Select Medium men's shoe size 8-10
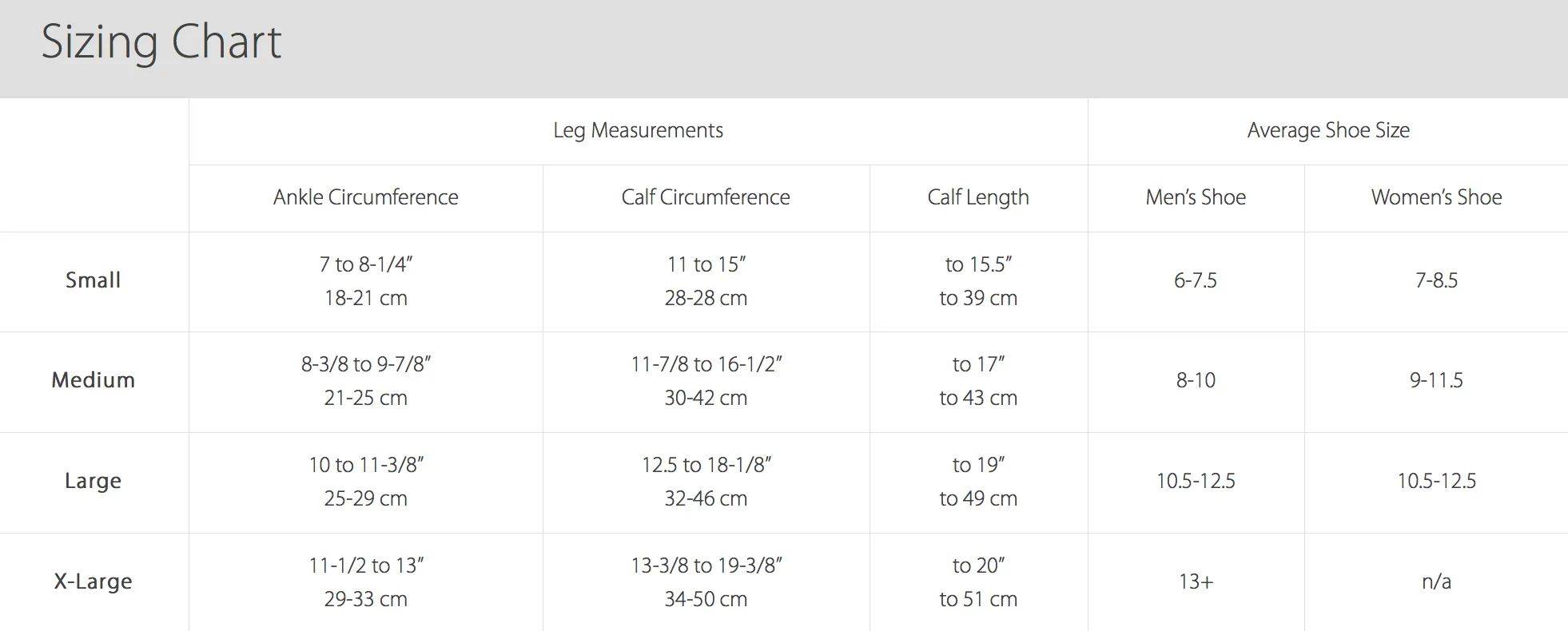 click(x=1195, y=380)
